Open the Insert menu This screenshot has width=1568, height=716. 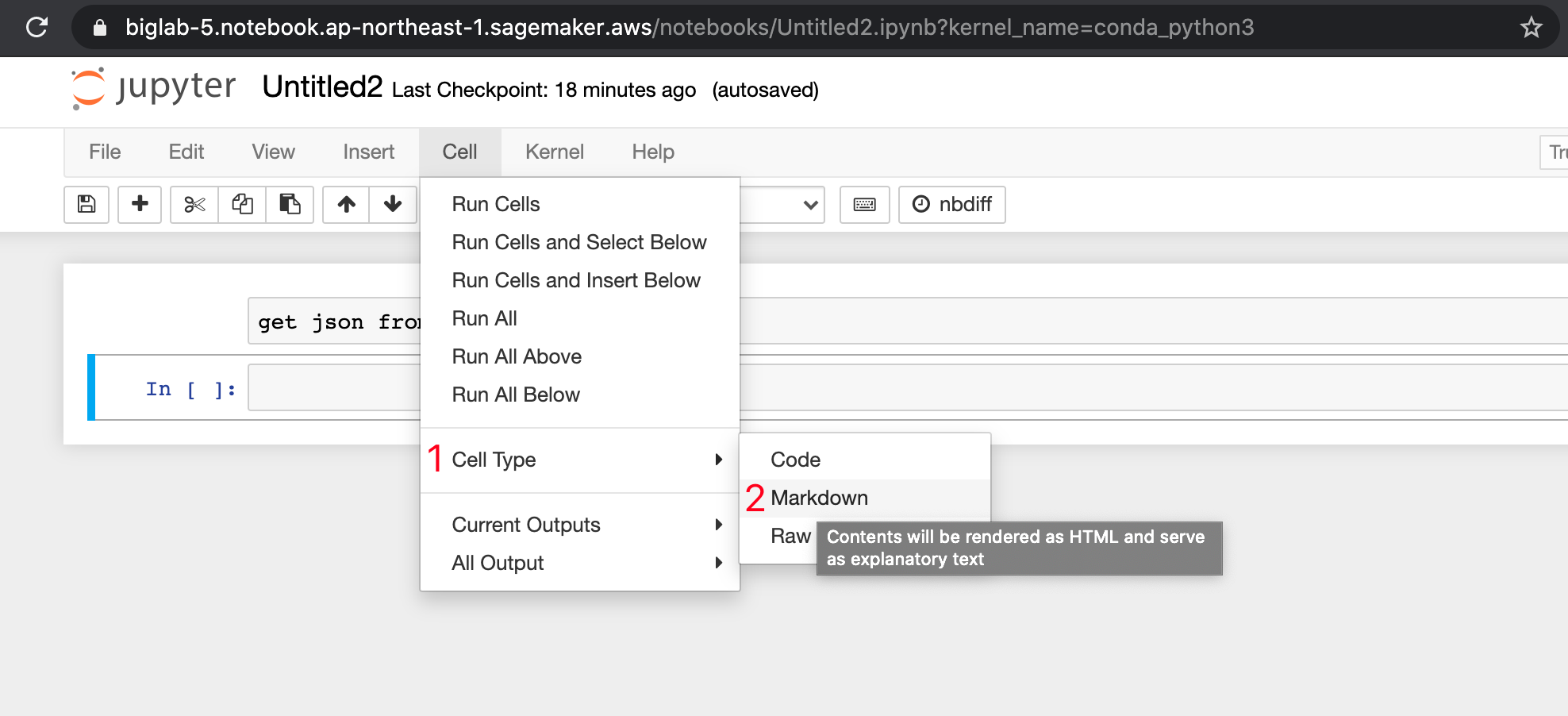coord(369,152)
